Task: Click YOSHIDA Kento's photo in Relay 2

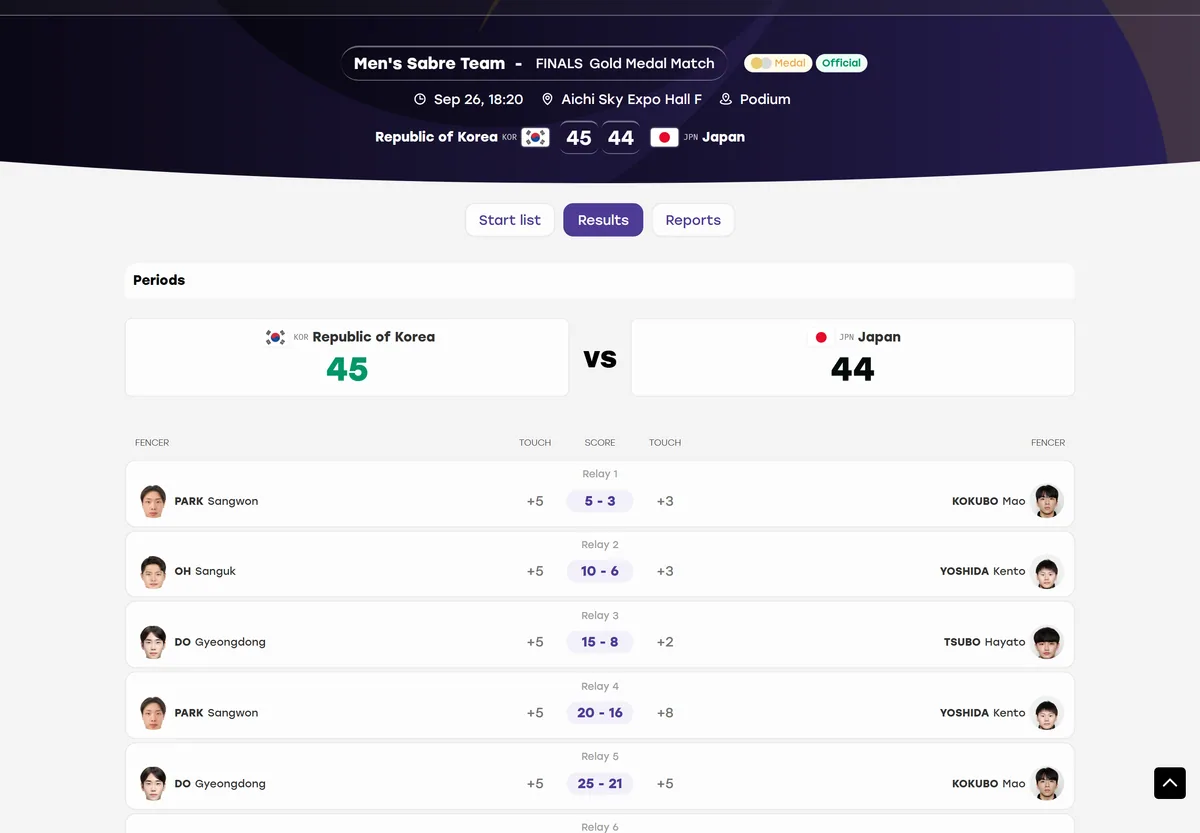Action: [x=1047, y=571]
